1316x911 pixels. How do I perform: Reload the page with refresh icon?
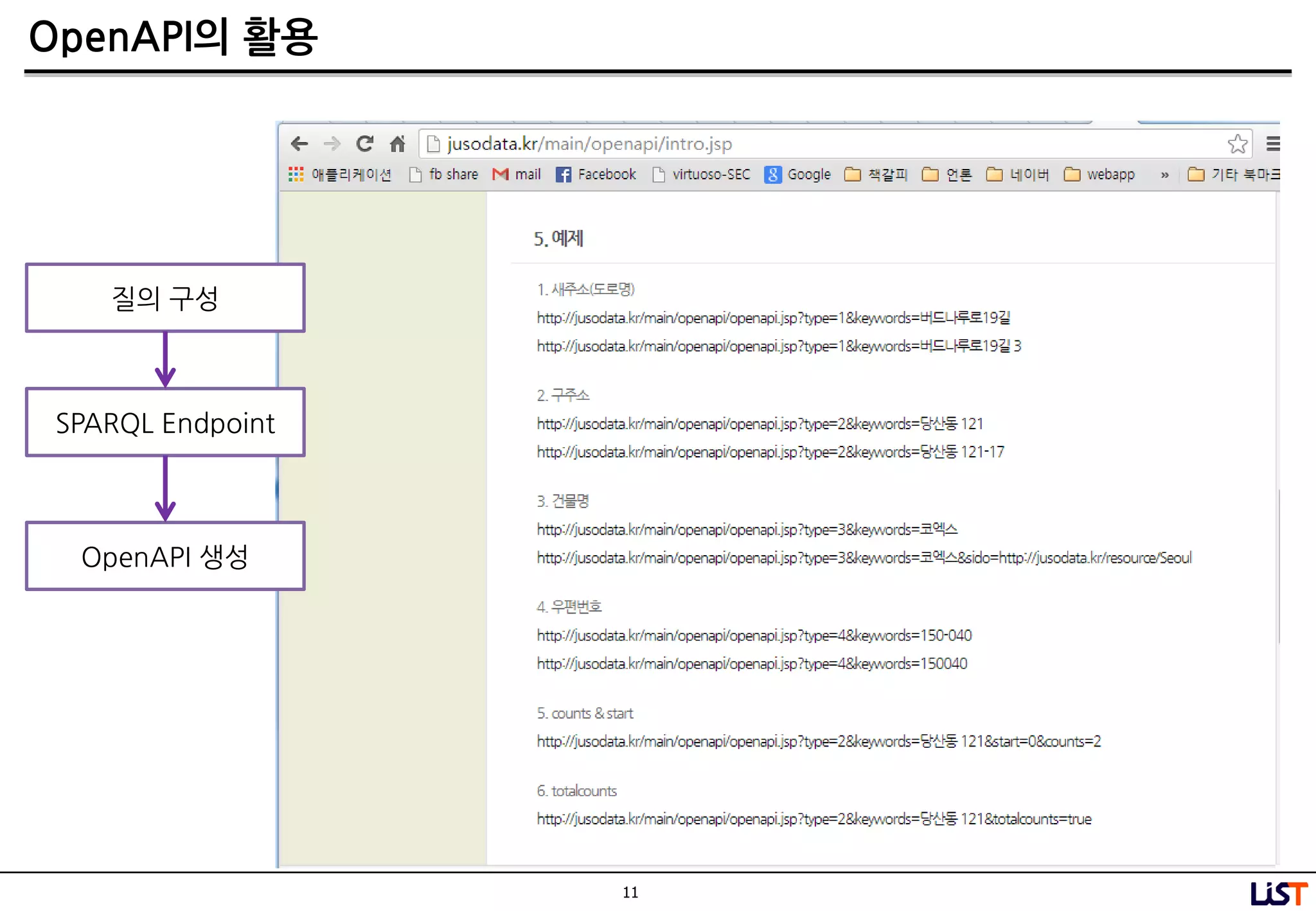[365, 144]
